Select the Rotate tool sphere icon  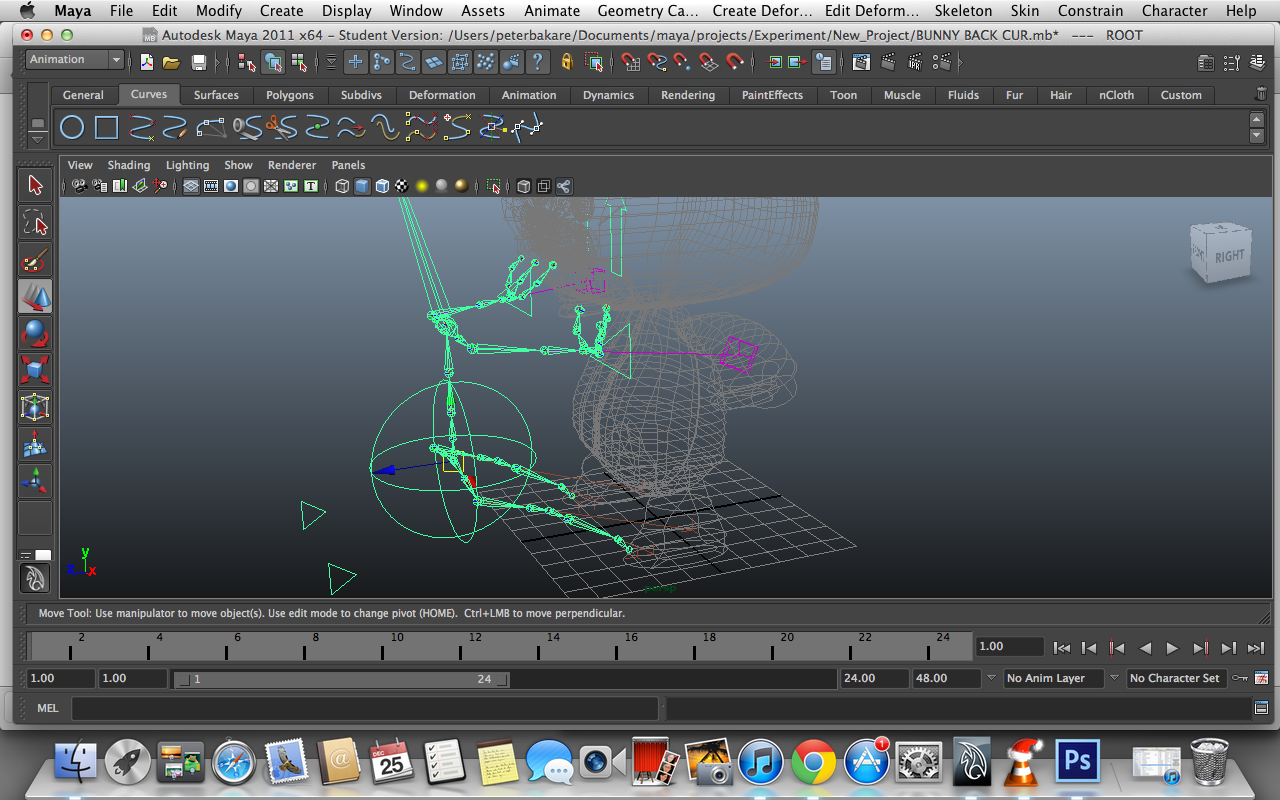pyautogui.click(x=35, y=334)
